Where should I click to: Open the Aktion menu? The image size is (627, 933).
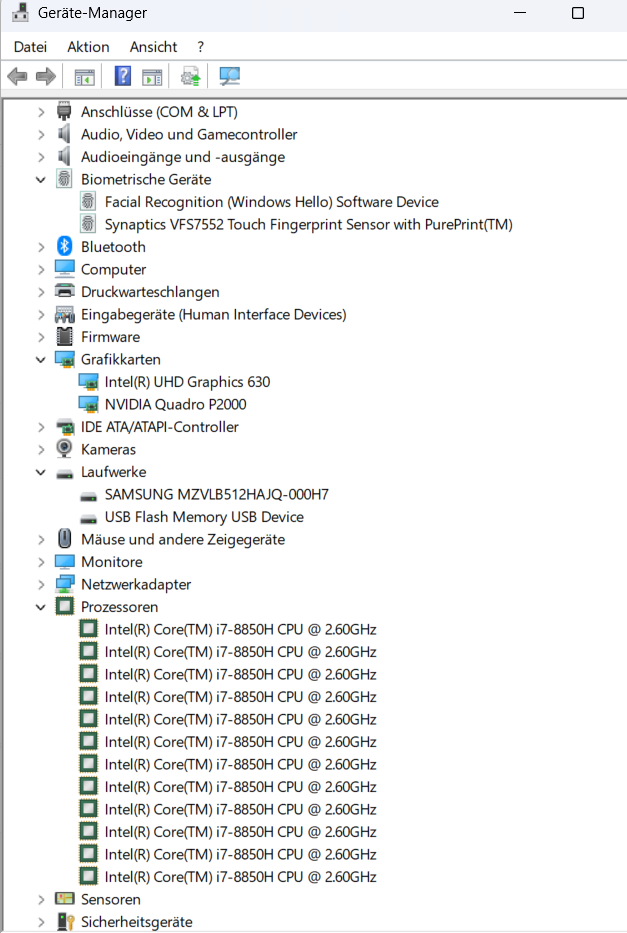pyautogui.click(x=88, y=46)
